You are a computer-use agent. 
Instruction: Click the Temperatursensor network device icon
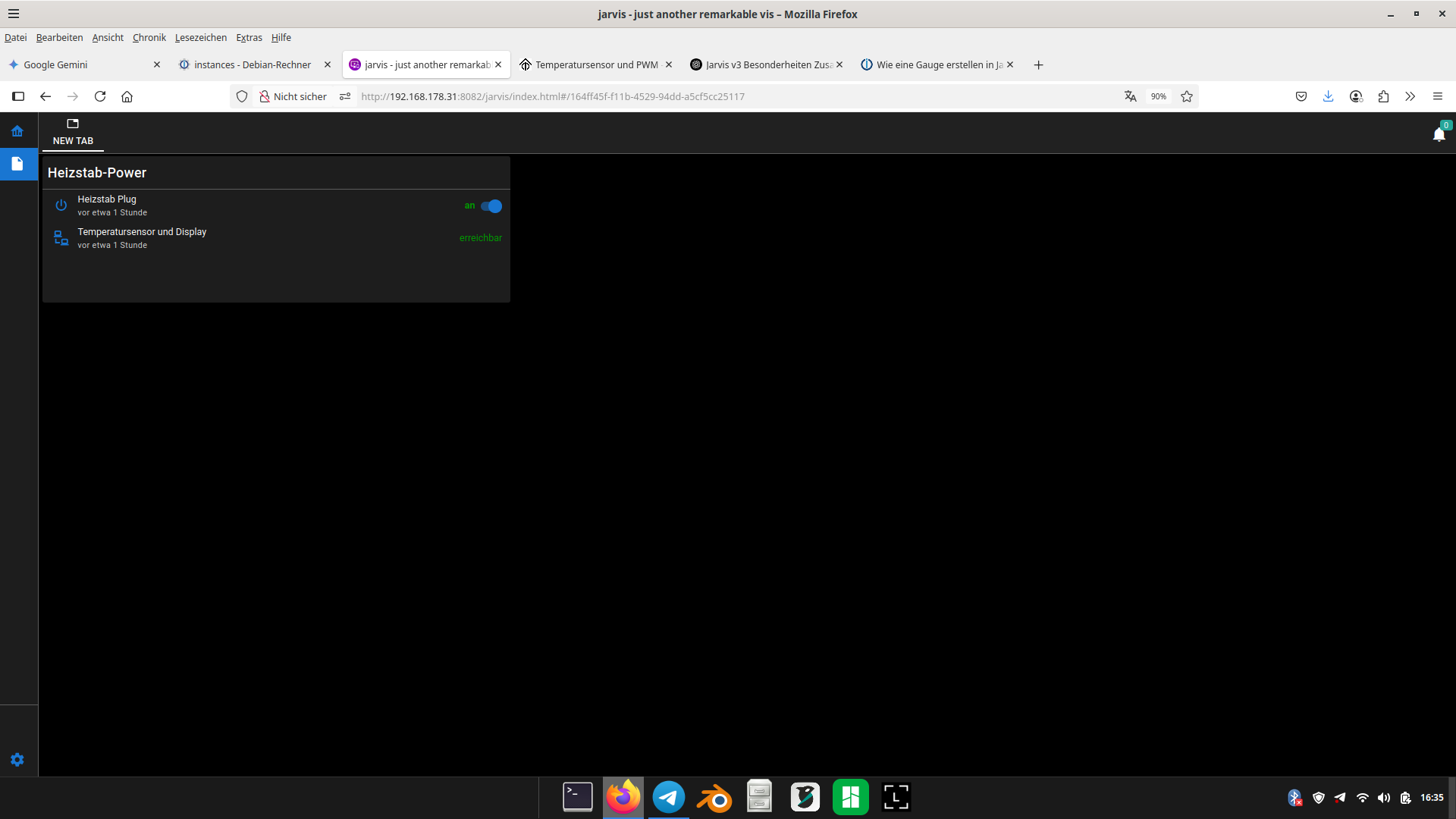[61, 238]
